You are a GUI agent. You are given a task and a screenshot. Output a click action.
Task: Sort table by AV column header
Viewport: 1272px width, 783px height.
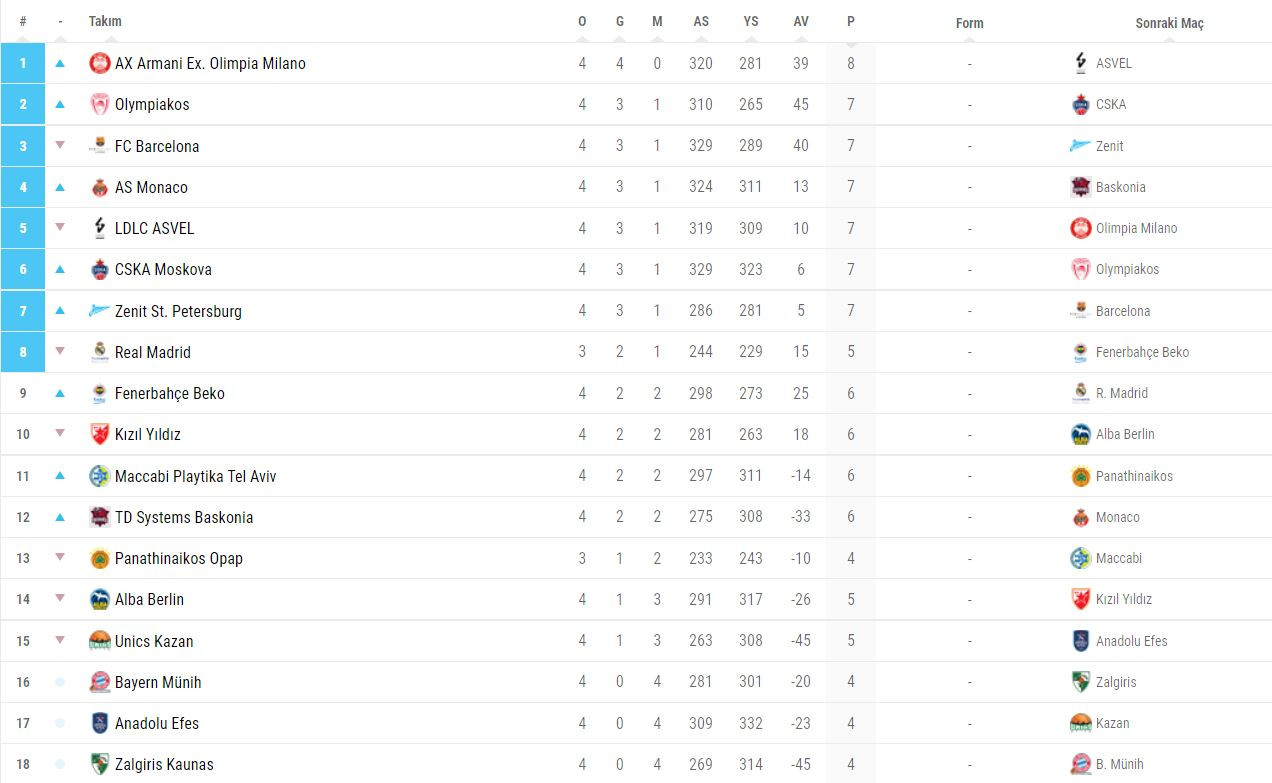click(801, 21)
